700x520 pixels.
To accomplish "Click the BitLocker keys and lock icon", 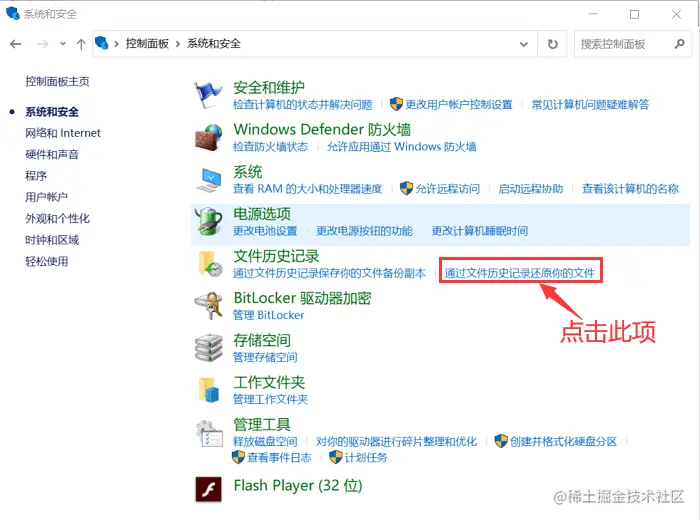I will coord(208,306).
